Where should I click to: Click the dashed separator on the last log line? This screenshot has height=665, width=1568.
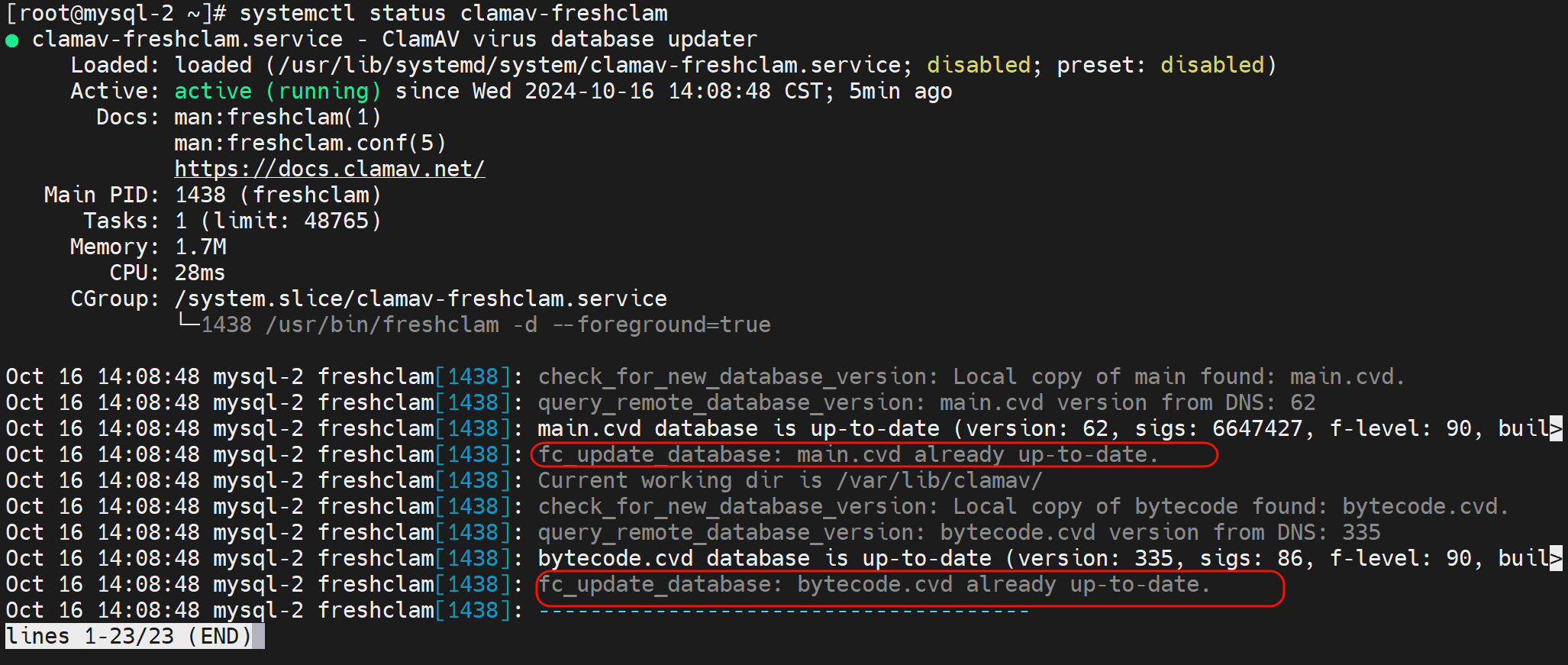point(783,610)
